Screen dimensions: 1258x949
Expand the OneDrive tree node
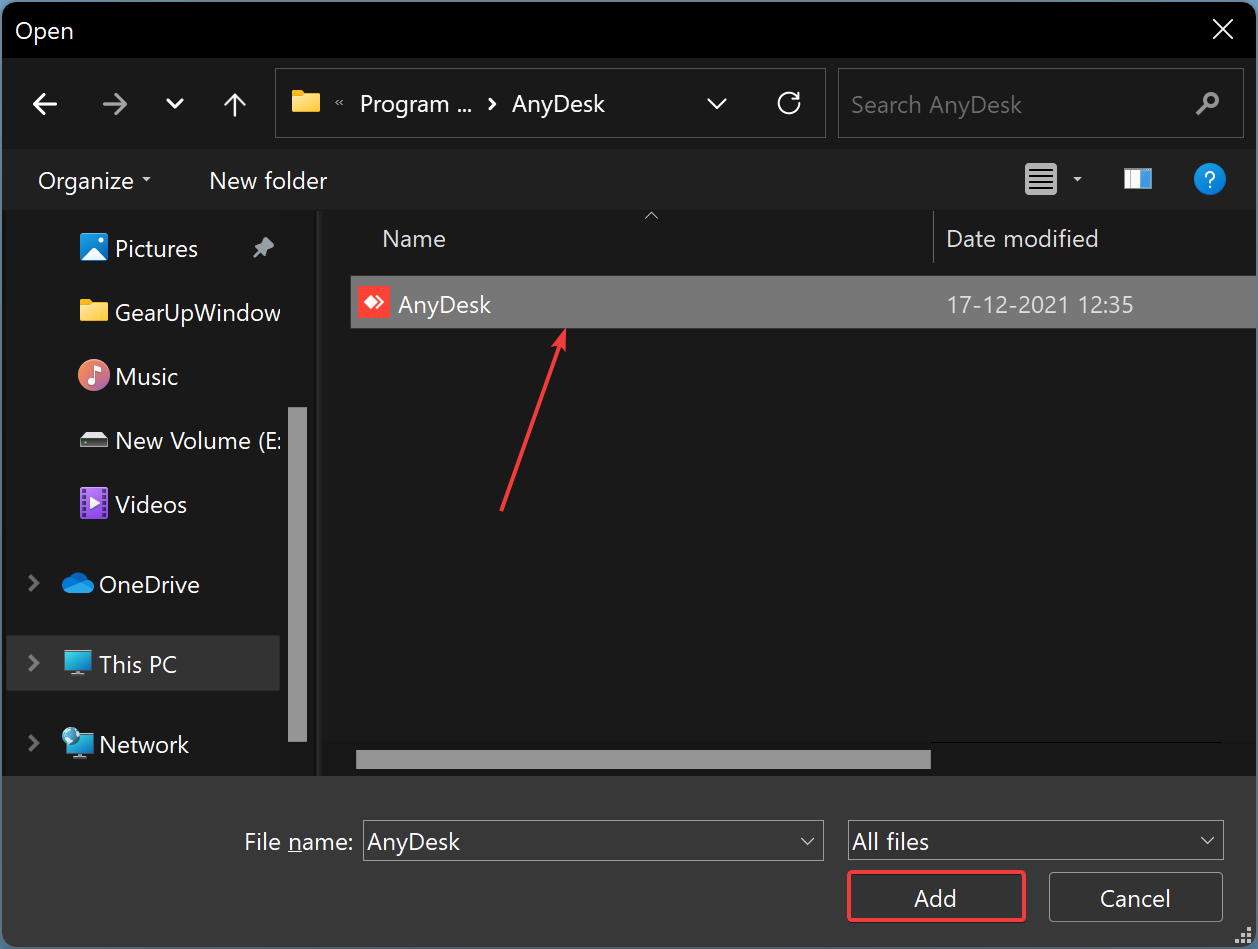click(33, 583)
